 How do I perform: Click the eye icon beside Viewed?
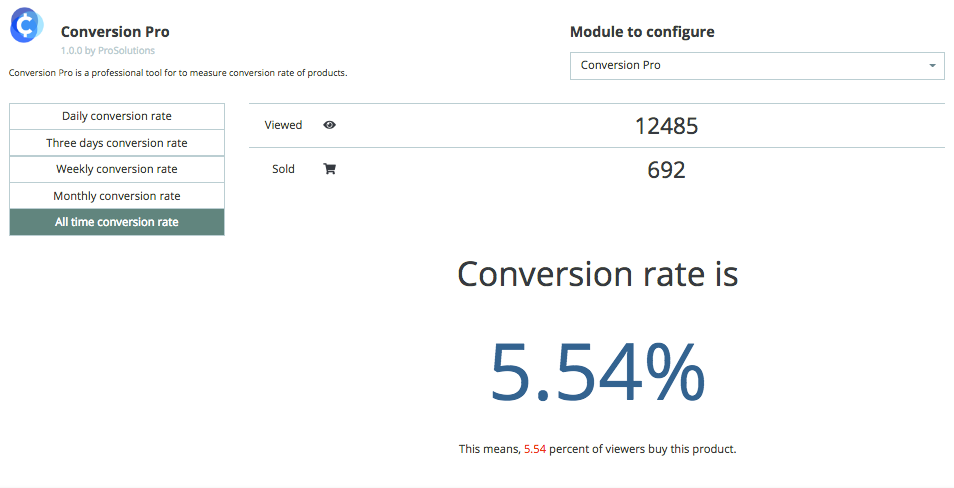[x=330, y=126]
